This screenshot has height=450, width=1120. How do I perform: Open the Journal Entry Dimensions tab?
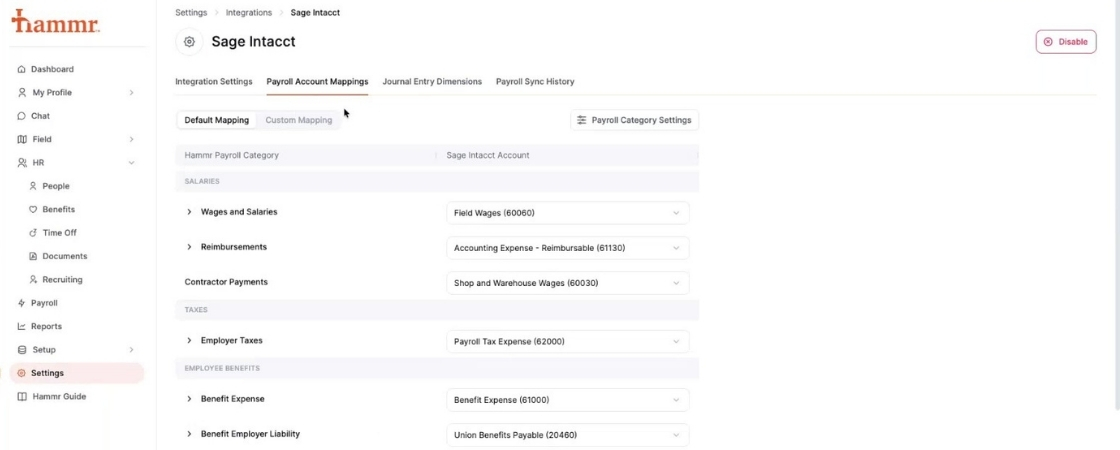[432, 81]
